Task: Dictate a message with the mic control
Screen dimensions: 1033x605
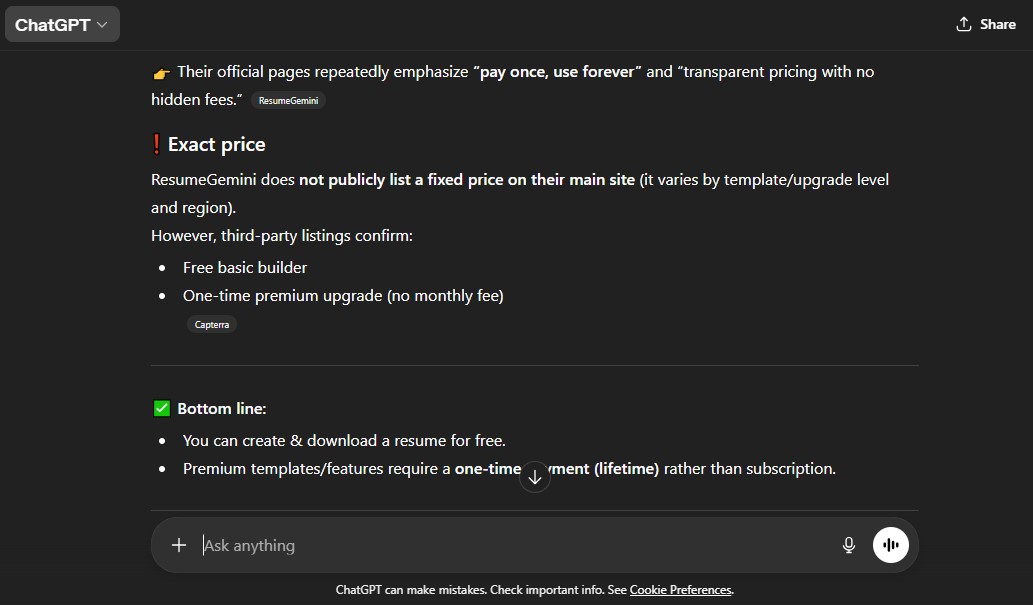Action: (848, 545)
